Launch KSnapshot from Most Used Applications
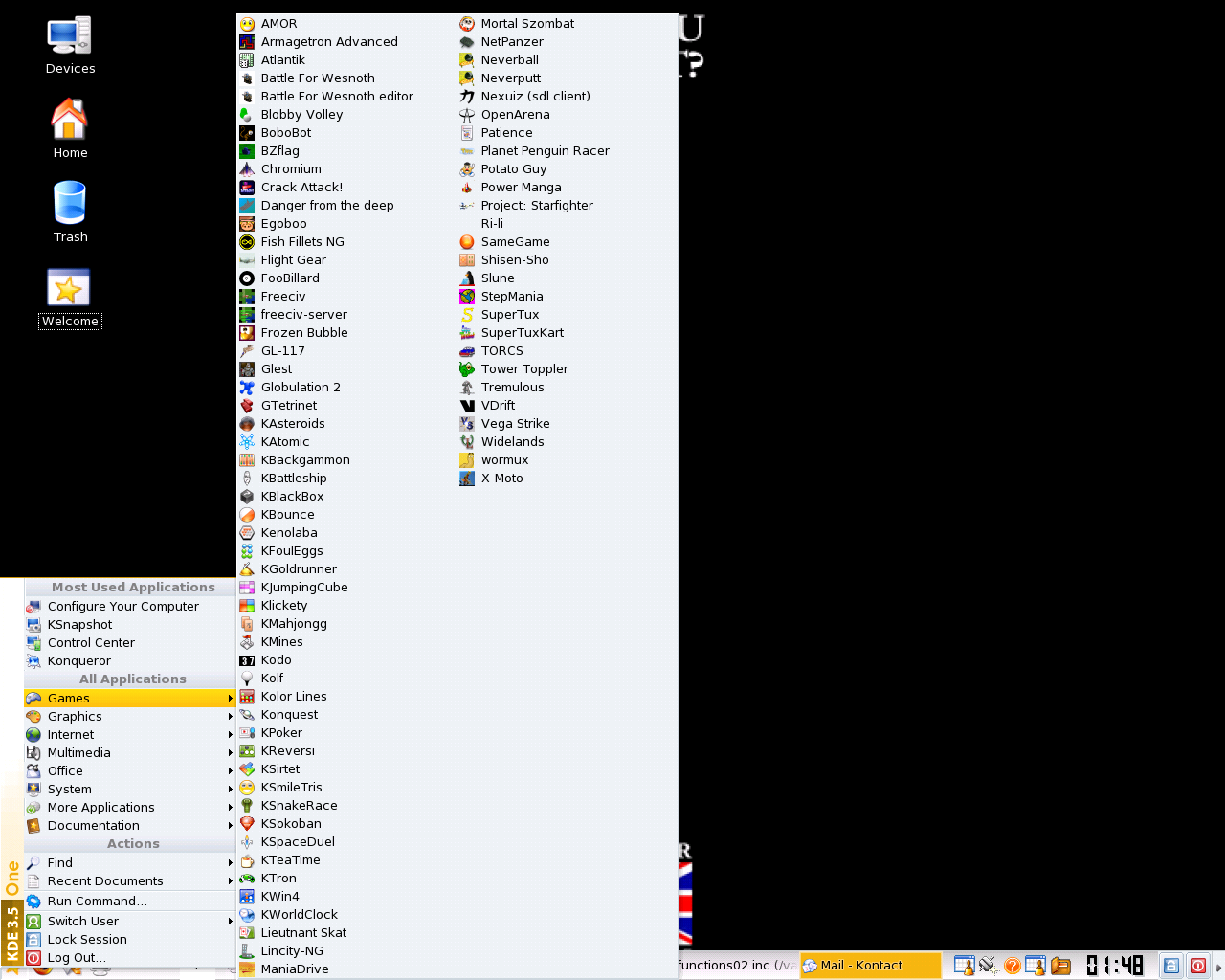The width and height of the screenshot is (1225, 980). click(x=129, y=625)
